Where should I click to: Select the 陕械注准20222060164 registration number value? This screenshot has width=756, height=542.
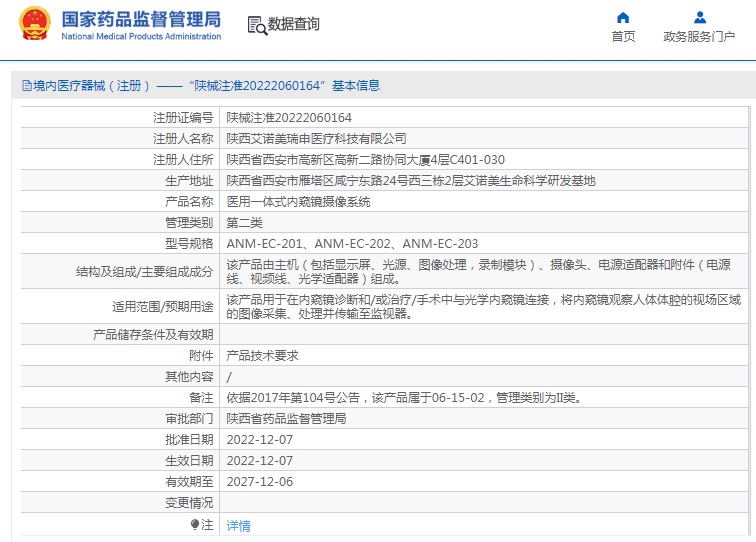289,117
